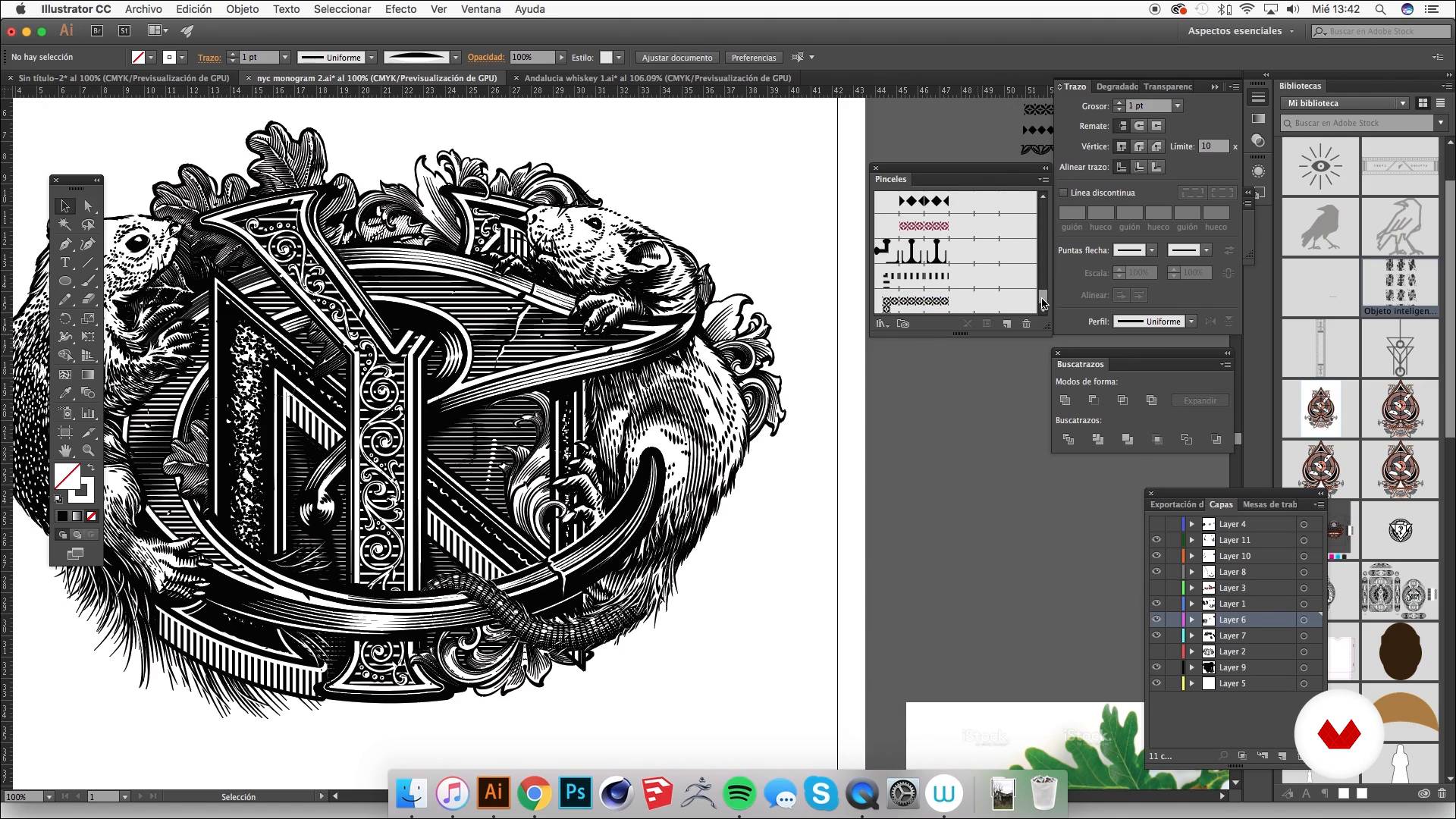Select the Paintbrush tool
Image resolution: width=1456 pixels, height=819 pixels.
coord(88,281)
